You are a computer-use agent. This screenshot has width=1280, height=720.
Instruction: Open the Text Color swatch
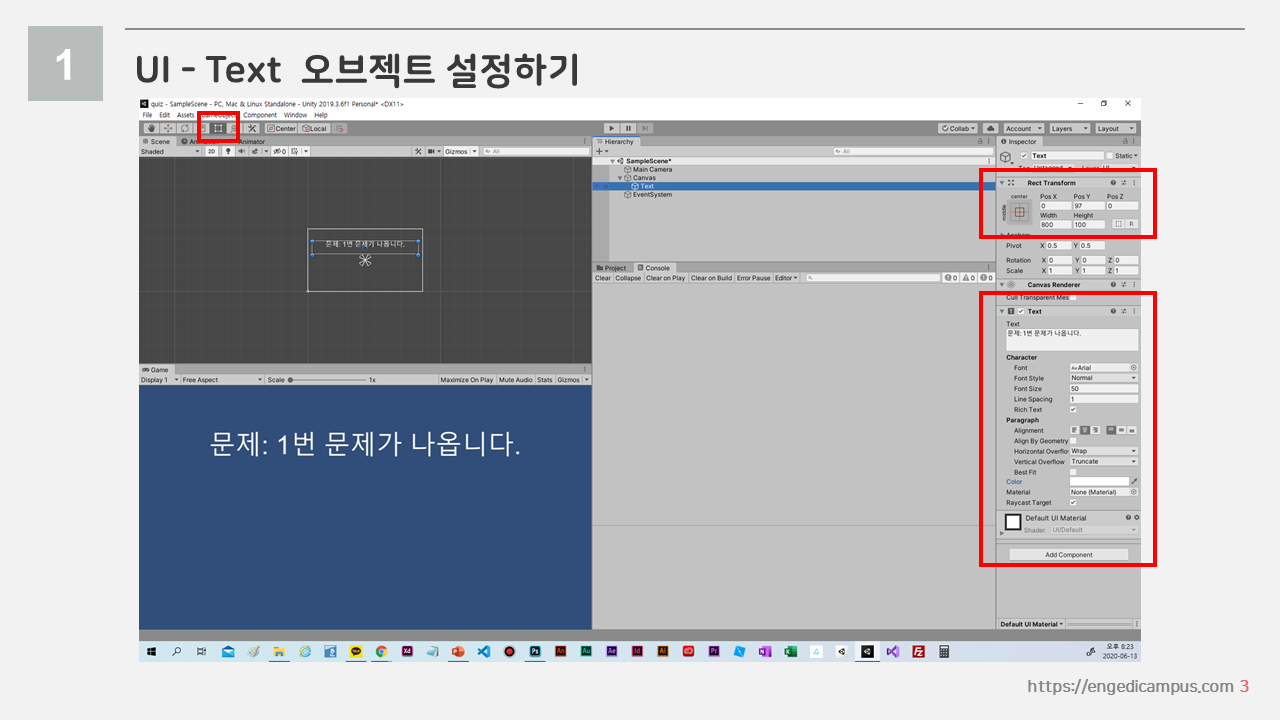pyautogui.click(x=1099, y=482)
